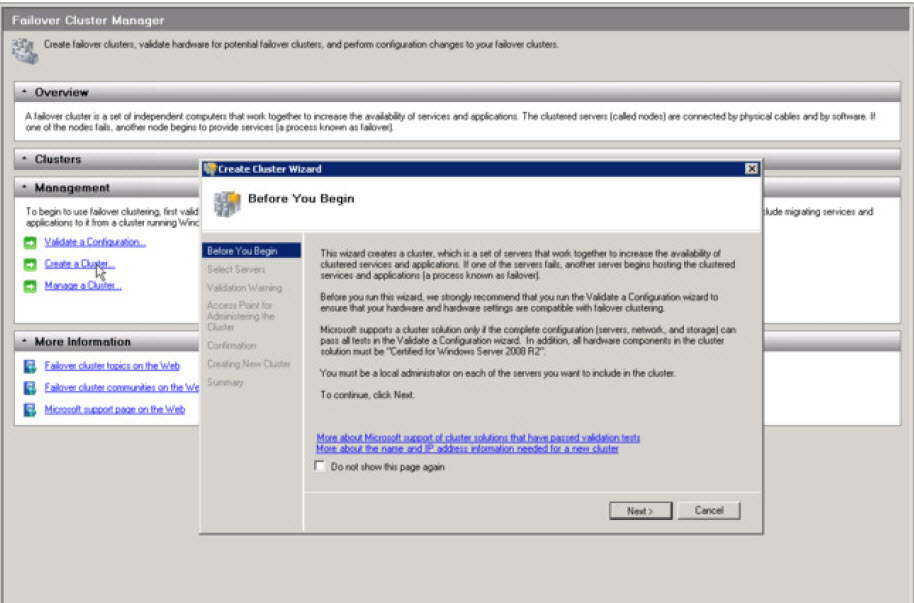Open Failover cluster topics on the Web
The image size is (914, 603).
112,366
